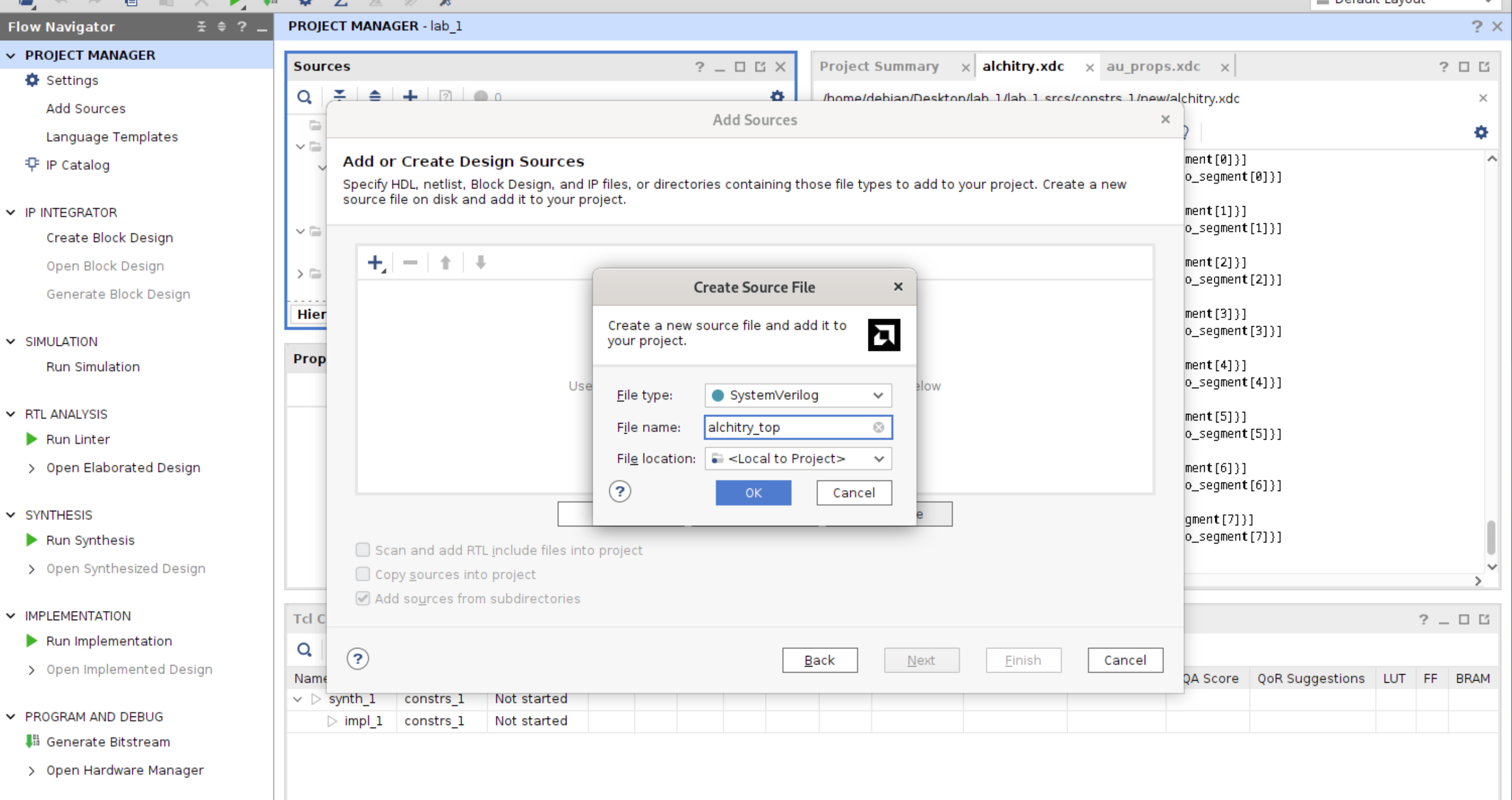This screenshot has height=800, width=1512.
Task: Click the Run Synthesis green play icon
Action: [32, 540]
